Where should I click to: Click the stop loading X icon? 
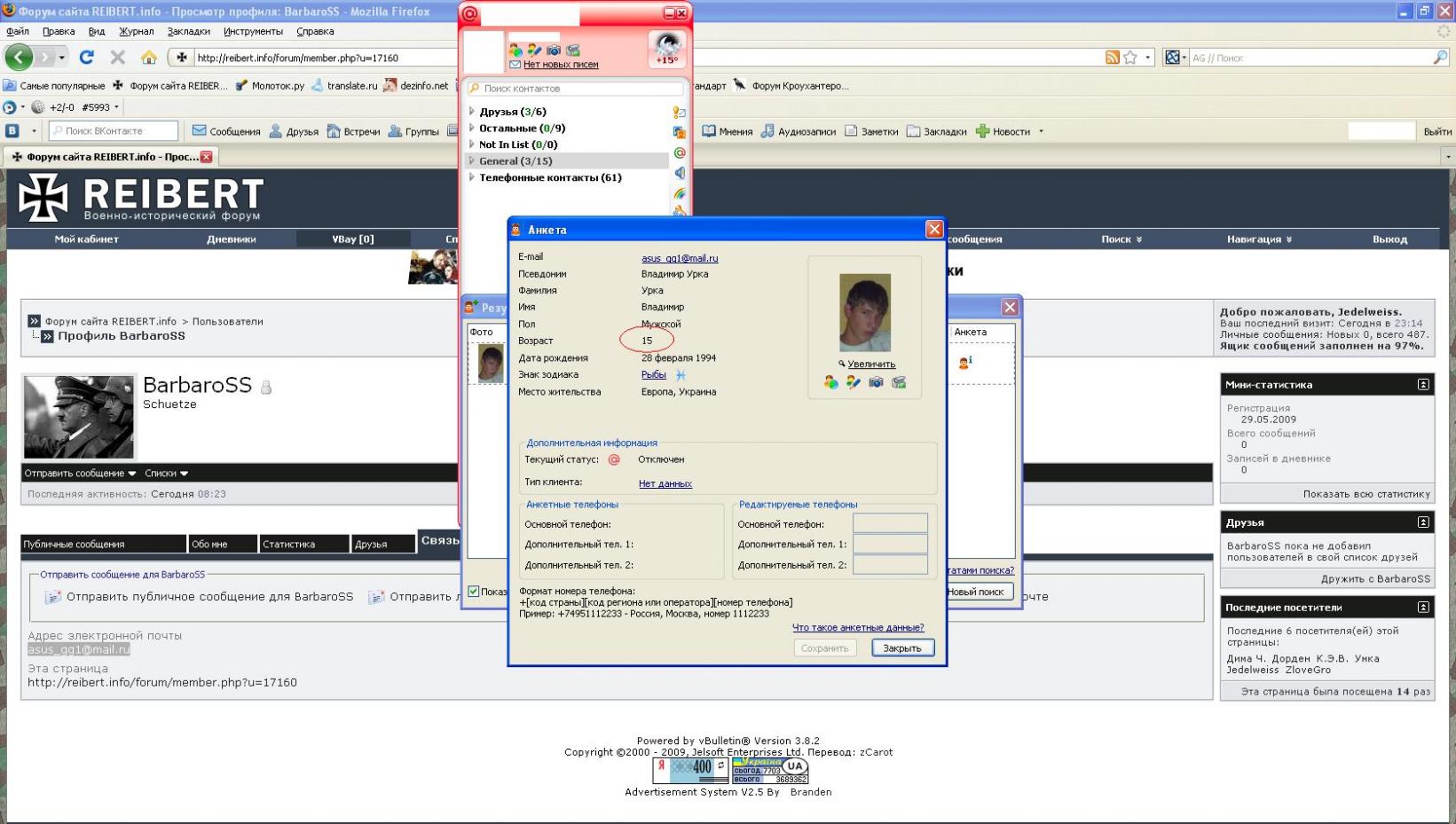[117, 57]
